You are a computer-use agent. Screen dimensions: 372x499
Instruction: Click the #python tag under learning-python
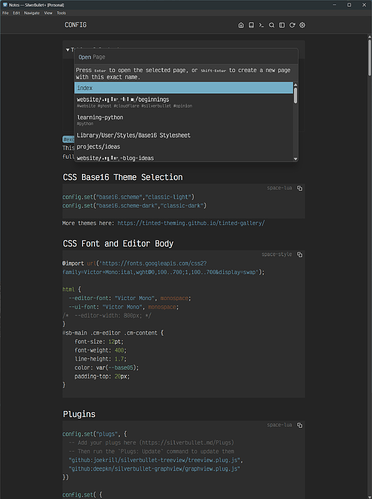85,124
